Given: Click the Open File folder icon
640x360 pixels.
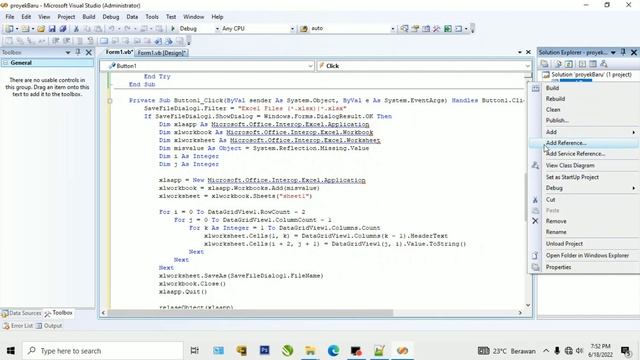Looking at the screenshot, I should (x=41, y=29).
